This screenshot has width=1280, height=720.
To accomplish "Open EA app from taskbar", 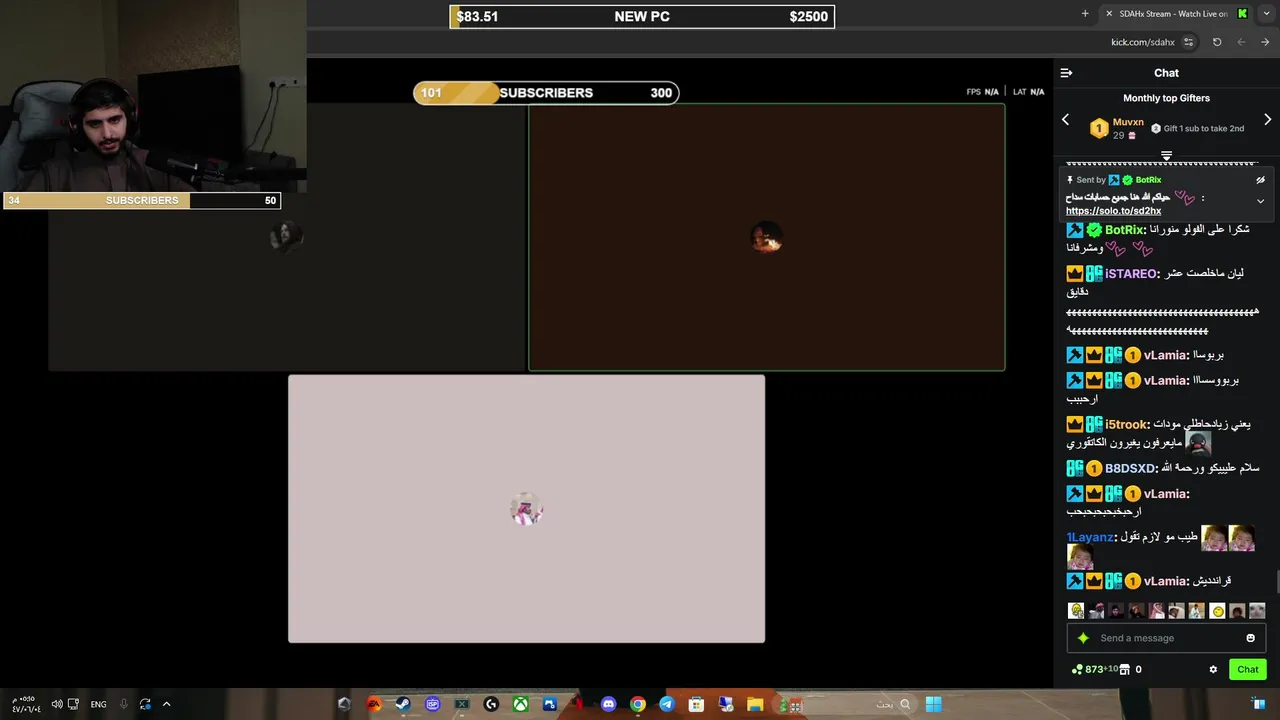I will tap(374, 704).
